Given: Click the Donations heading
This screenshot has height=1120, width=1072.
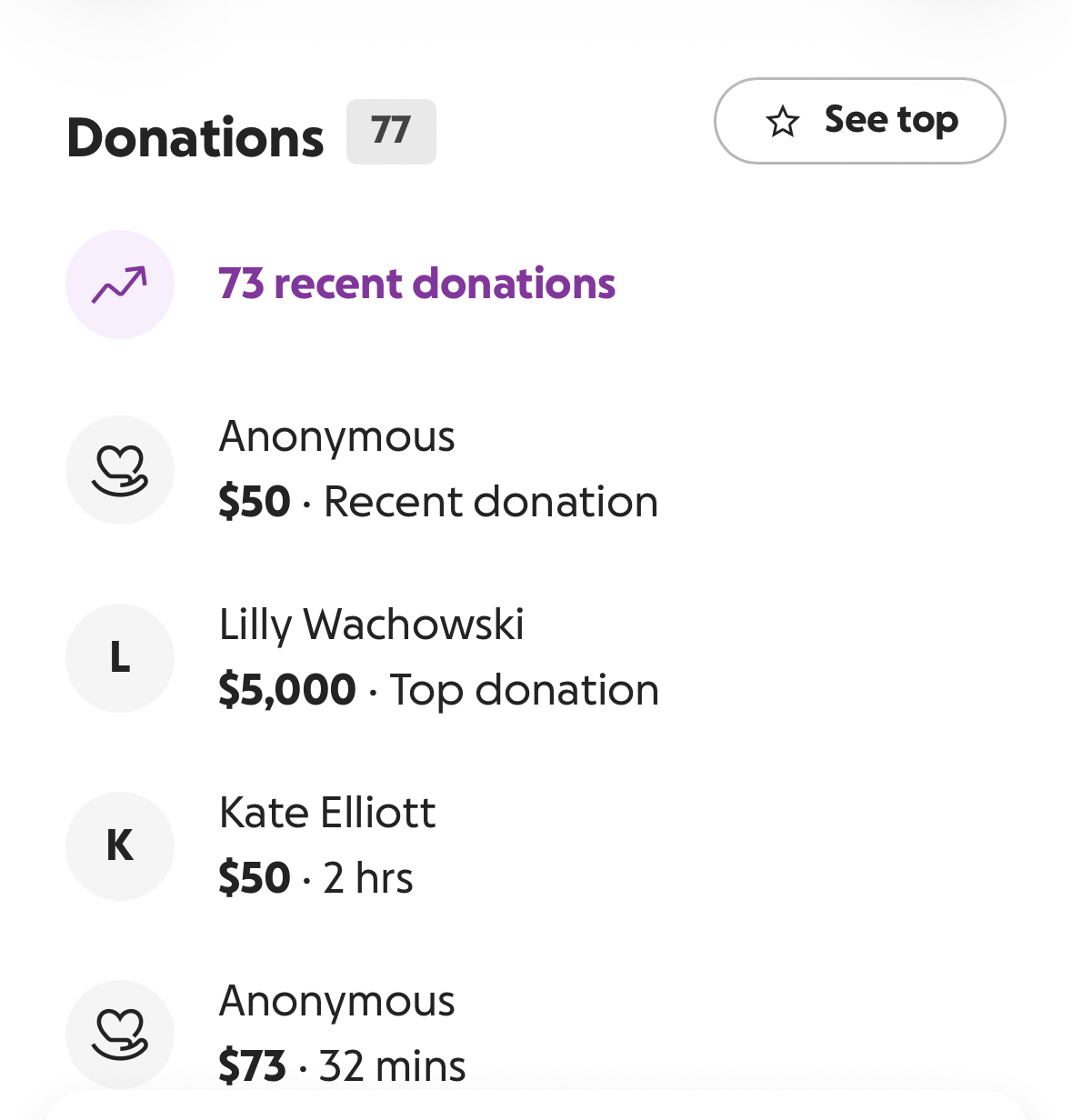Looking at the screenshot, I should point(195,138).
